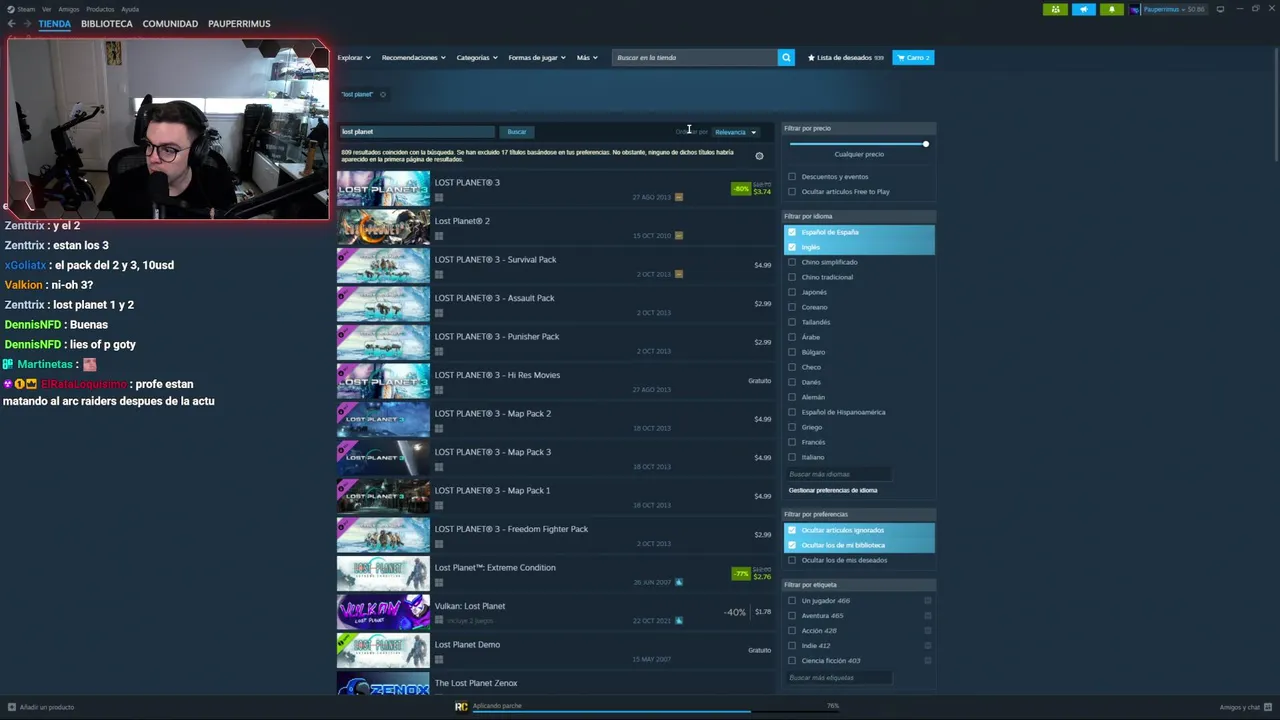Open the PAUPERRIMUS profile tab
The height and width of the screenshot is (720, 1280).
(x=239, y=23)
